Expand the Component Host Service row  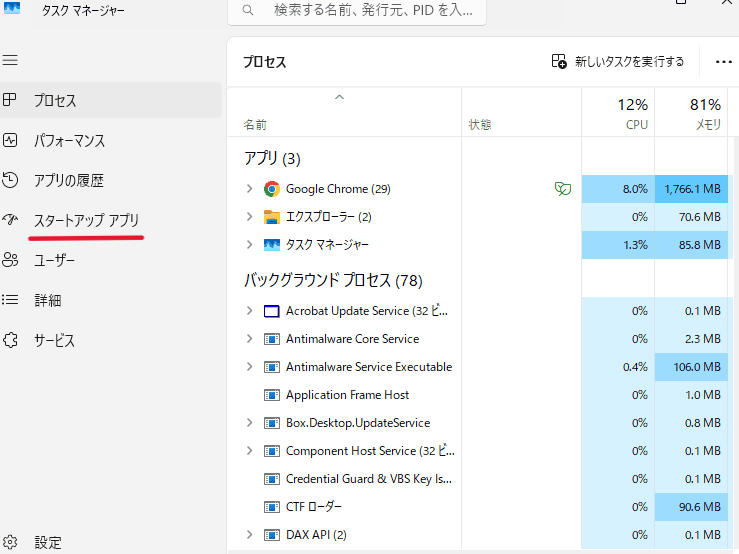tap(249, 451)
